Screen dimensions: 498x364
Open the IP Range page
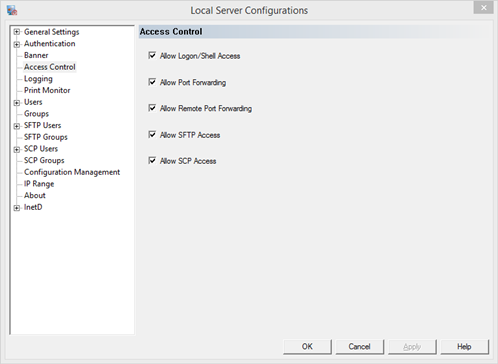[x=39, y=184]
